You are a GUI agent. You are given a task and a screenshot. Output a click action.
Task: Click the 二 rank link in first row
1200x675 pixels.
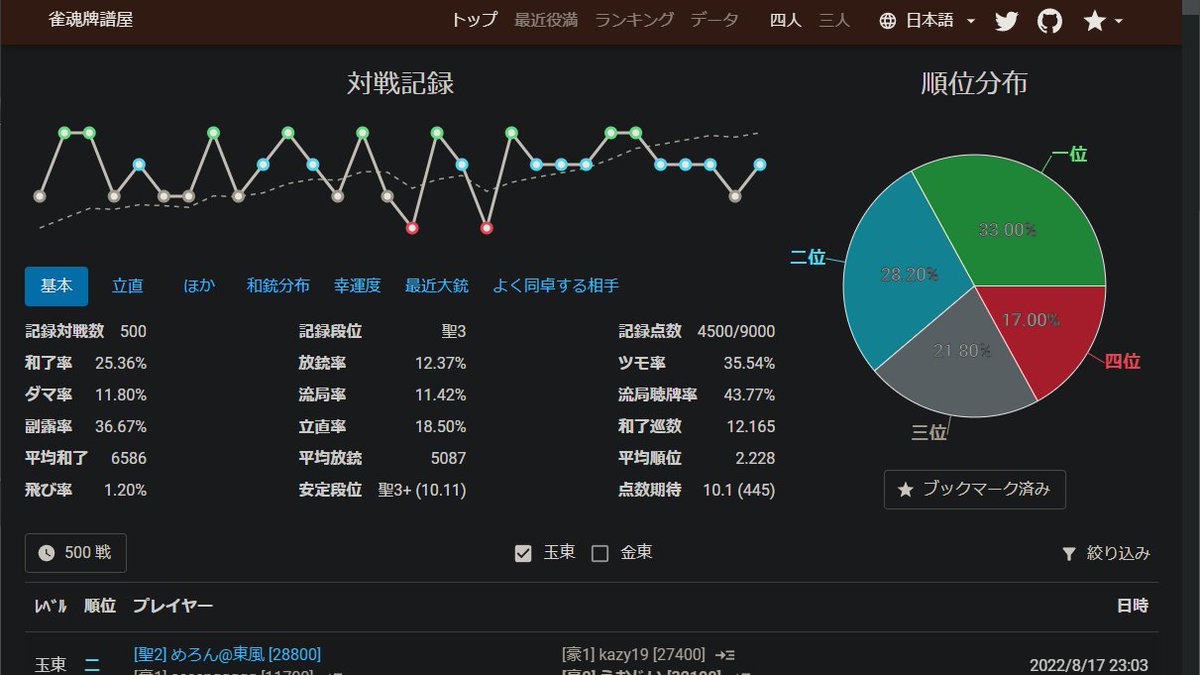click(x=91, y=664)
